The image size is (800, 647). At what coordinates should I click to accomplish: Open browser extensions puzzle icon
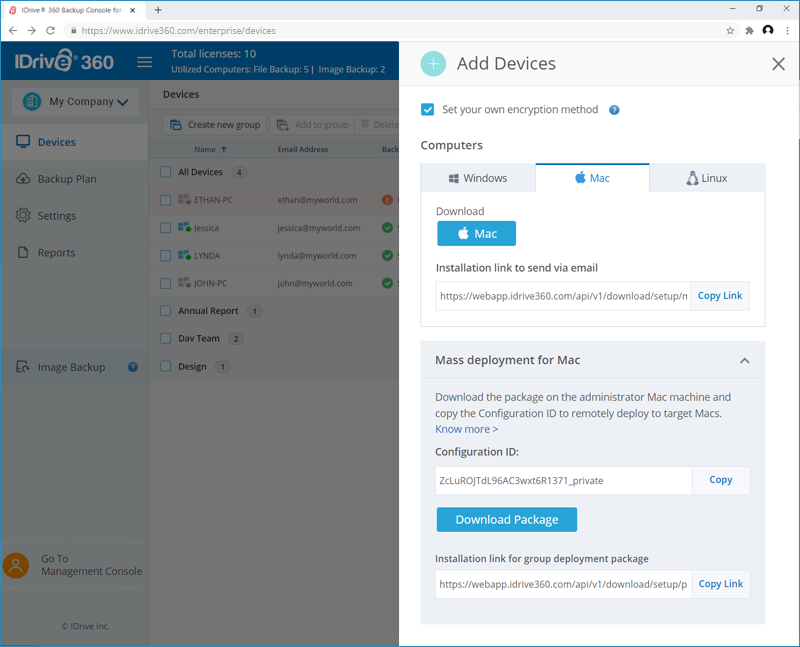pyautogui.click(x=749, y=31)
